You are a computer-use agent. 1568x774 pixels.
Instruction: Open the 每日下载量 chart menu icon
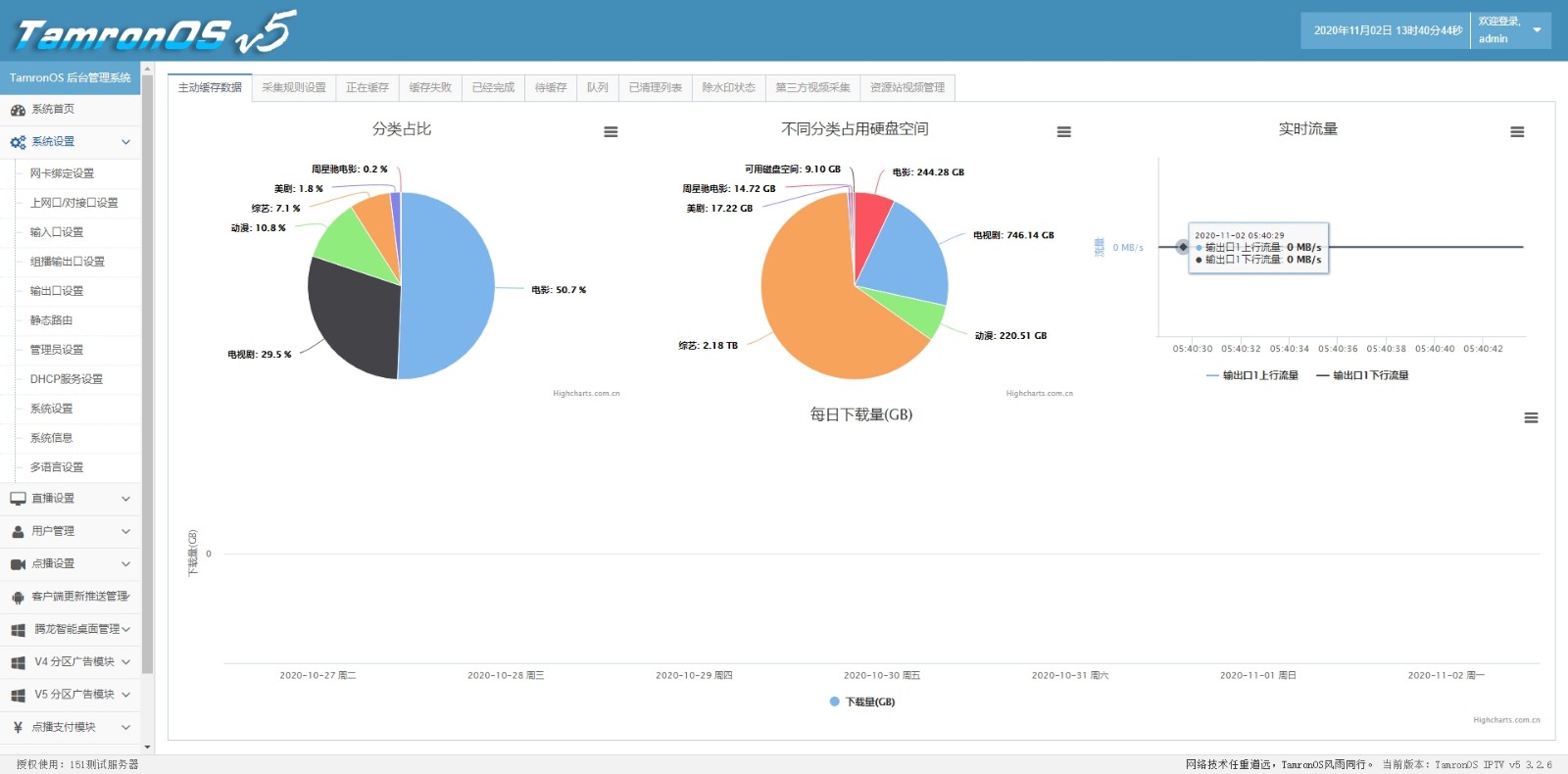click(x=1531, y=418)
